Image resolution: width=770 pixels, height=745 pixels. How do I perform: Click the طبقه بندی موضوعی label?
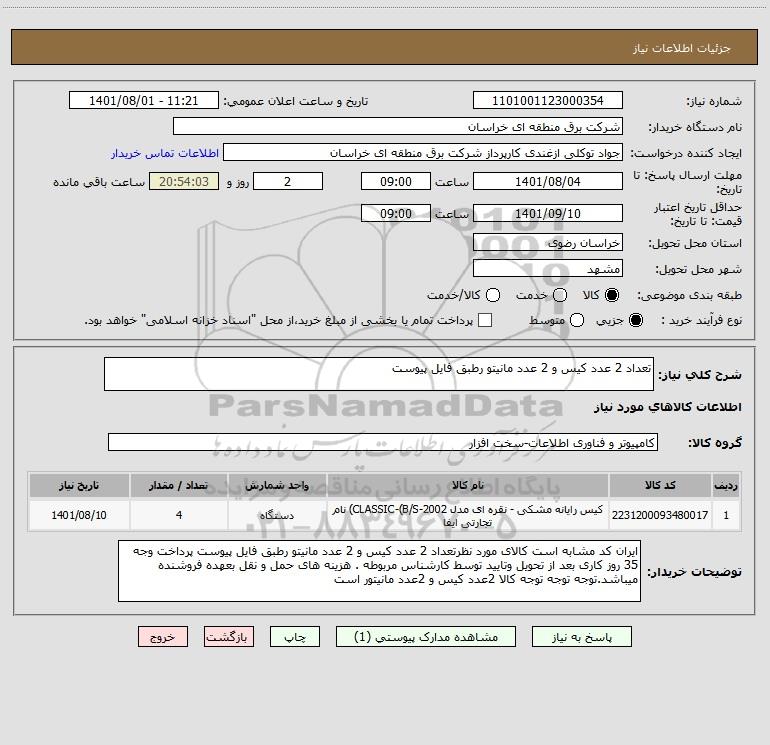click(x=689, y=296)
